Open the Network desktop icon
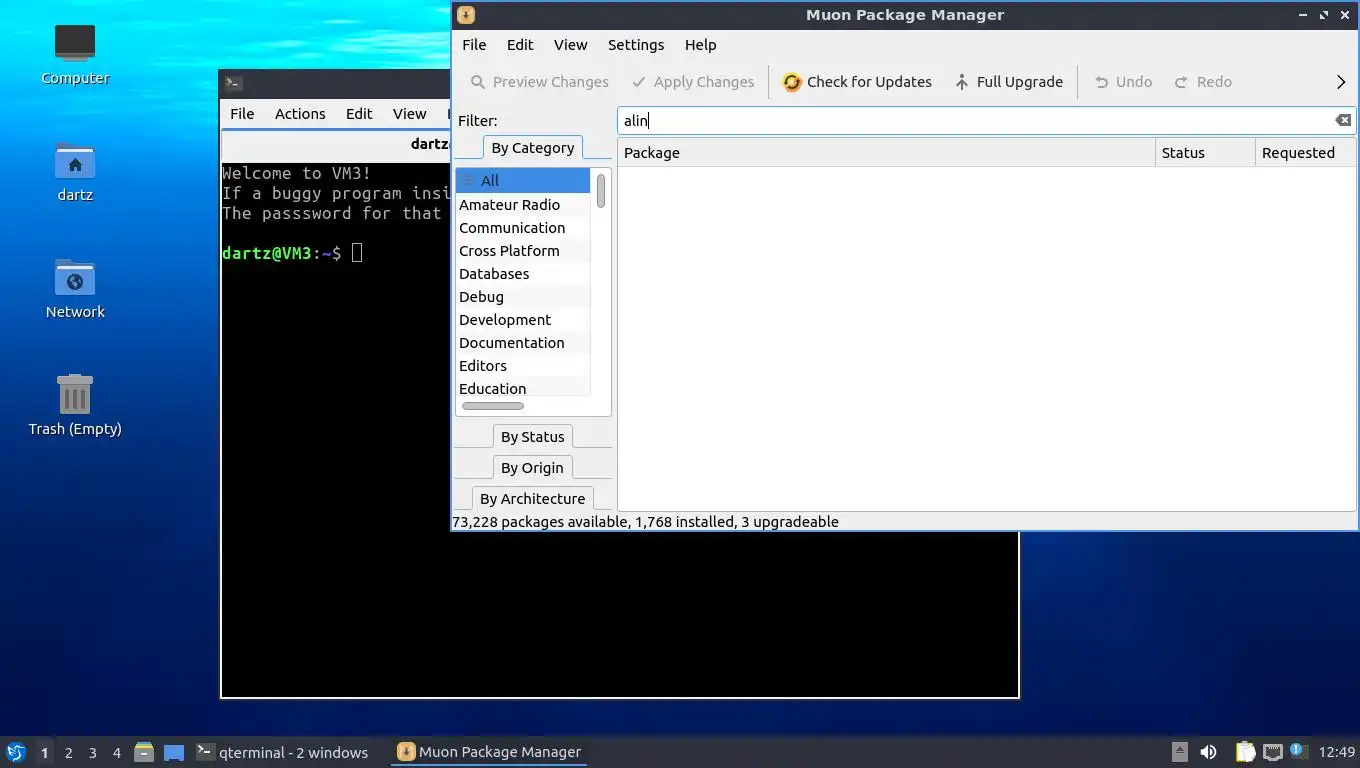1360x768 pixels. click(75, 288)
